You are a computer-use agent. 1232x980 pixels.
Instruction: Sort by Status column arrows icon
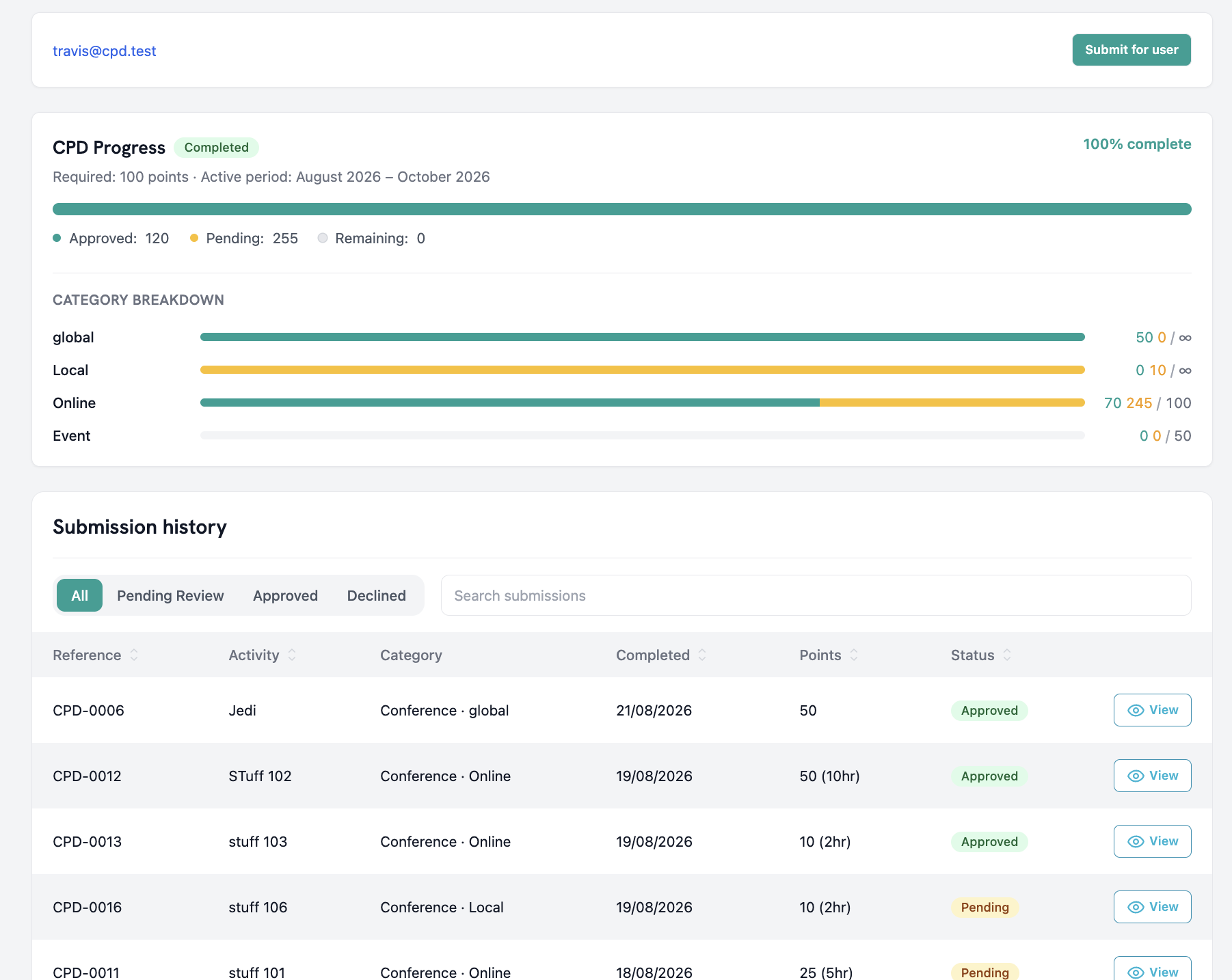1007,655
